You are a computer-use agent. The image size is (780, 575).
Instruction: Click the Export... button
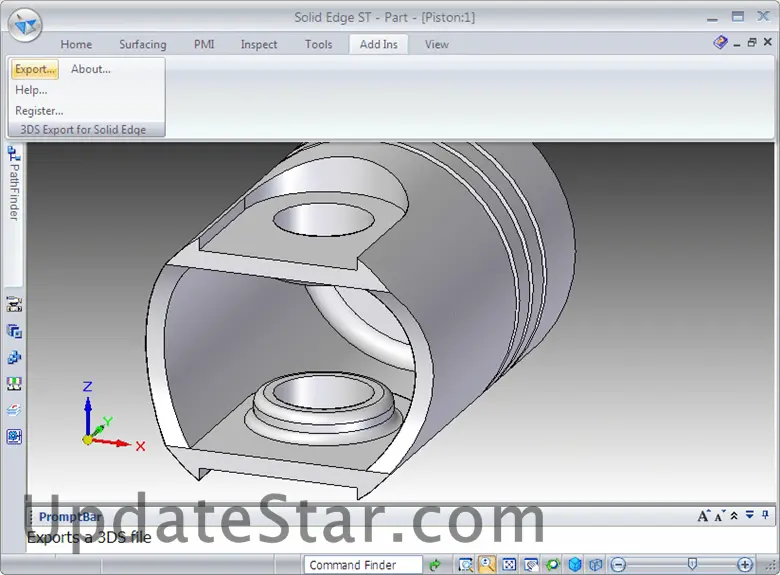(35, 69)
